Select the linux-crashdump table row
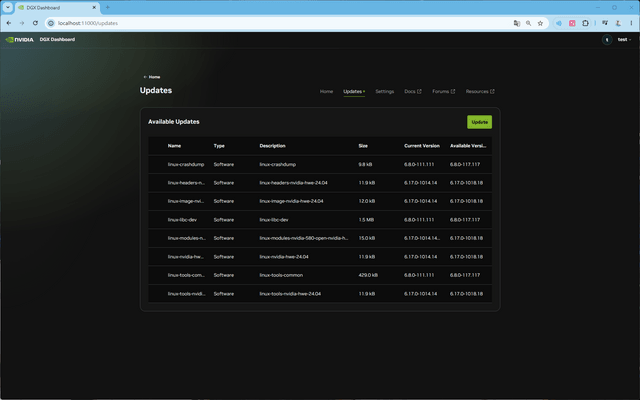640x400 pixels. (320, 164)
